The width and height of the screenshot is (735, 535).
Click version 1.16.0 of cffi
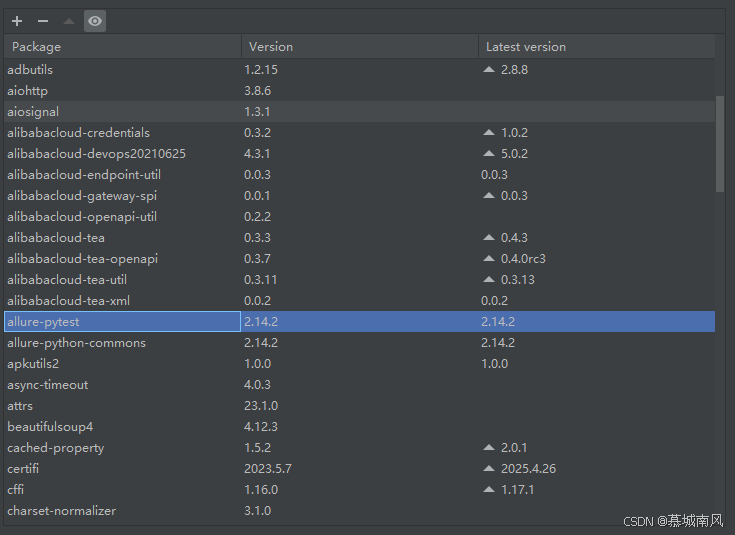tap(261, 490)
